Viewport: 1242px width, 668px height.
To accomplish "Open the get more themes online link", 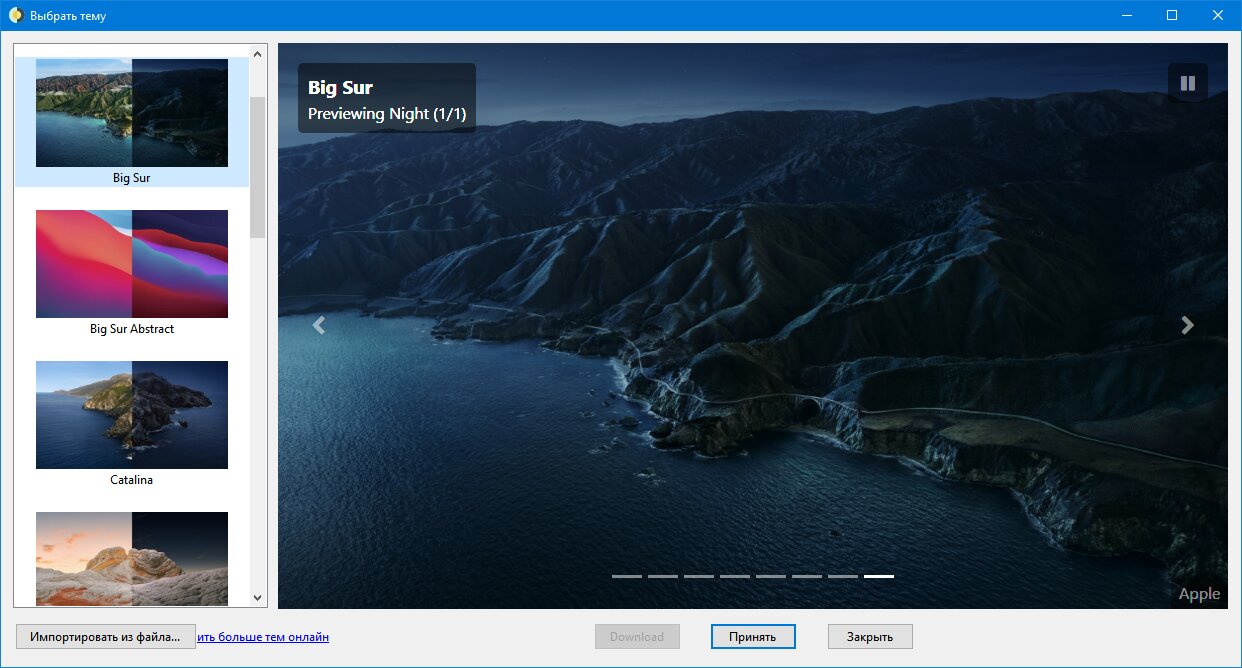I will click(263, 636).
